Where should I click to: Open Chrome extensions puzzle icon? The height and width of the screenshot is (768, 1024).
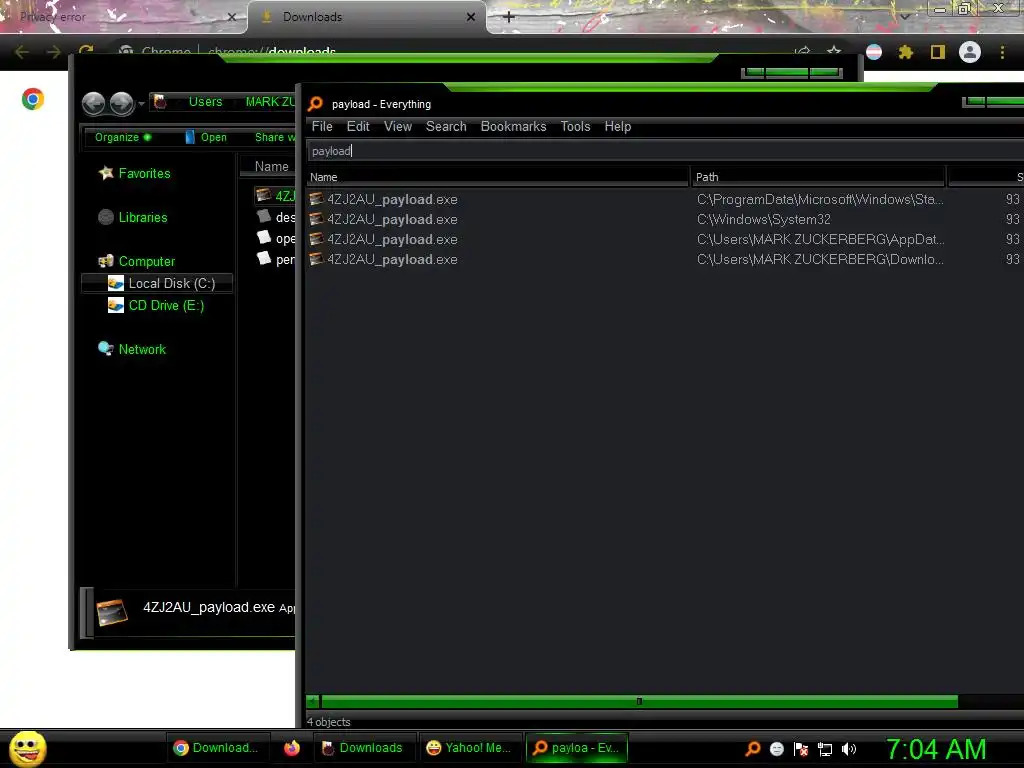906,52
